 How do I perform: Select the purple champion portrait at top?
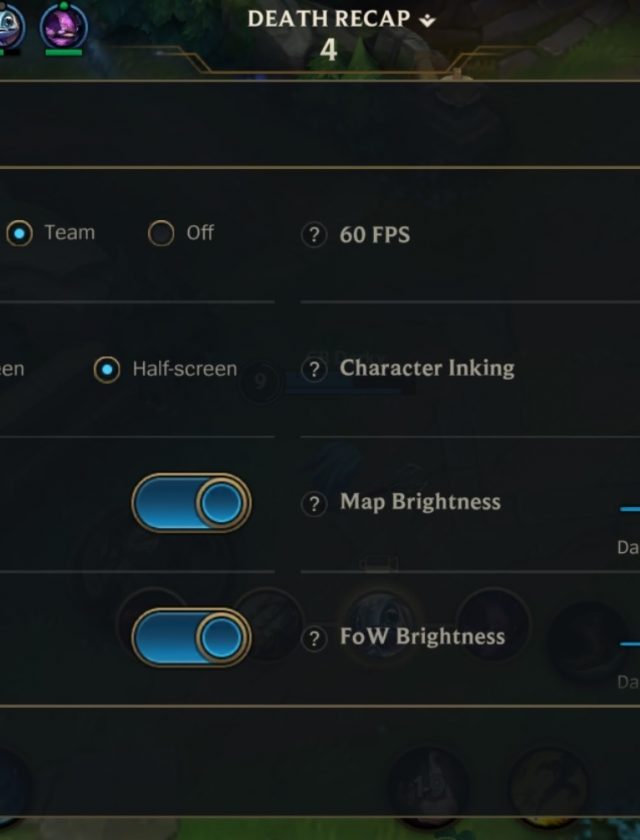coord(63,26)
